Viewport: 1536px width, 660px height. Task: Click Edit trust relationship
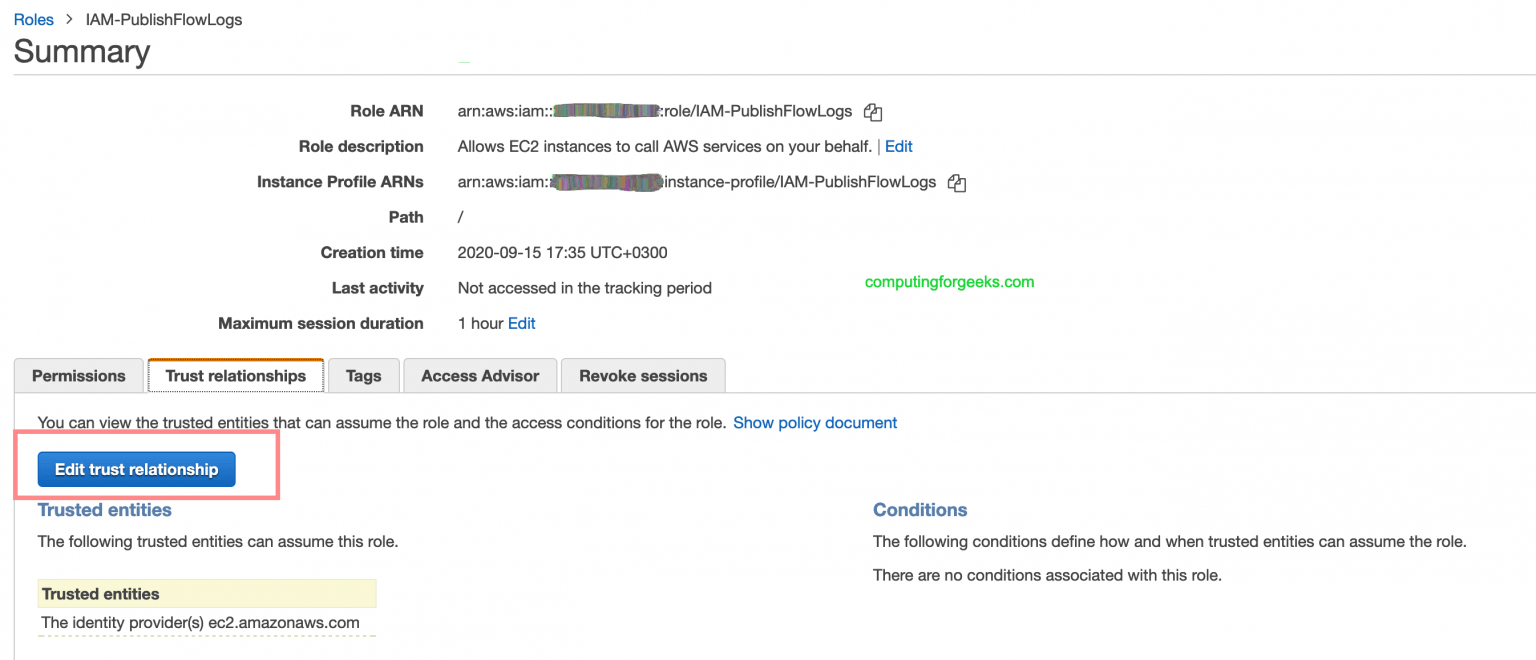(136, 469)
